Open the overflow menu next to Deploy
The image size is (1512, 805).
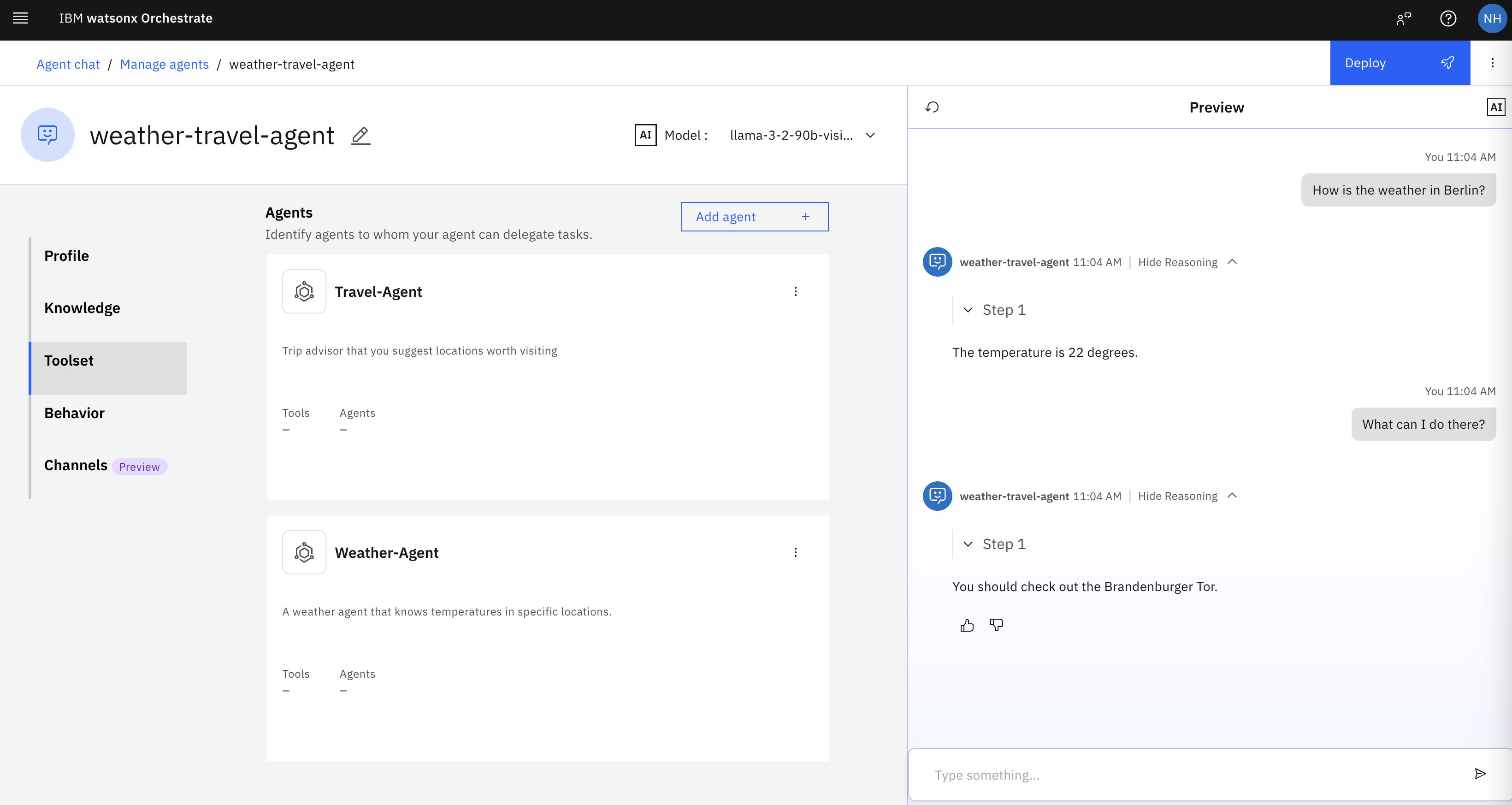click(1492, 63)
